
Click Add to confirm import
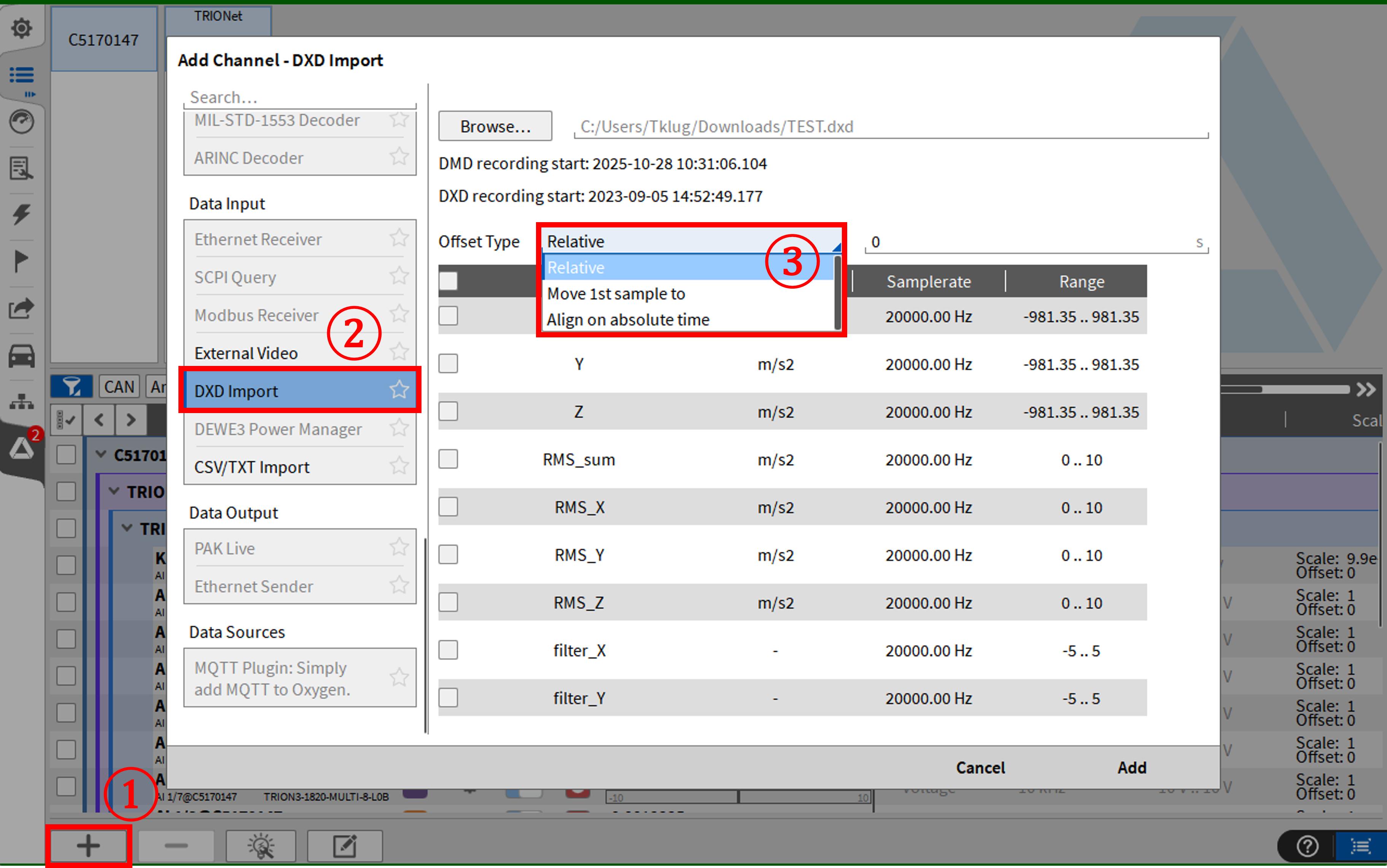pos(1131,768)
